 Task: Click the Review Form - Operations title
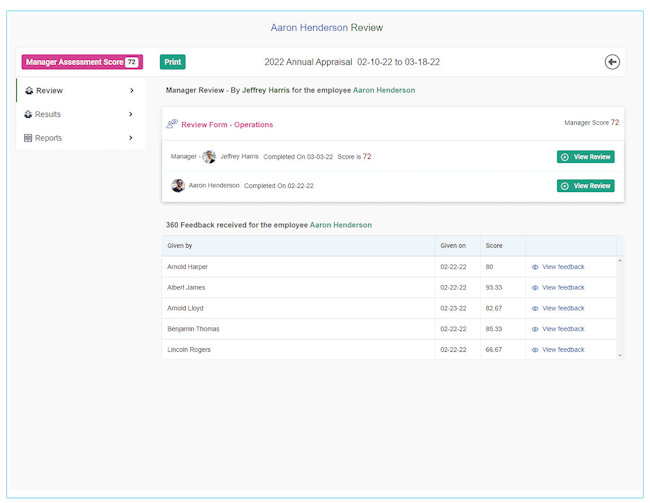pos(227,124)
